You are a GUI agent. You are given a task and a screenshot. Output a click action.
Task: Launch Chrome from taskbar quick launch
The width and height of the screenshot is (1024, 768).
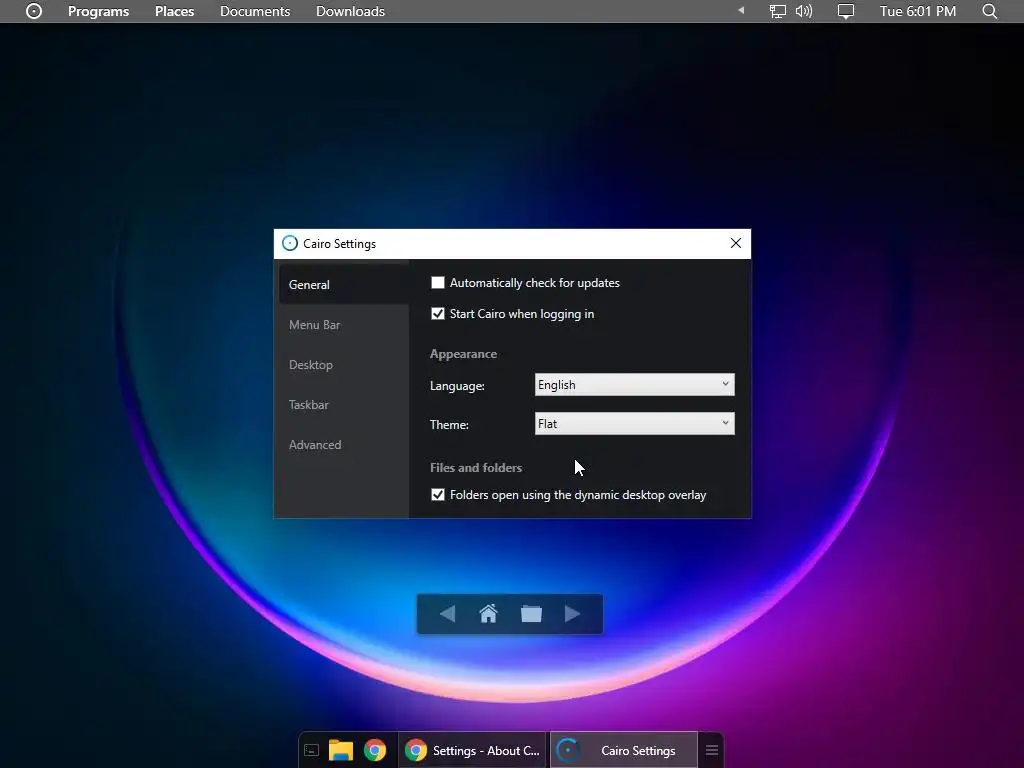(x=375, y=750)
